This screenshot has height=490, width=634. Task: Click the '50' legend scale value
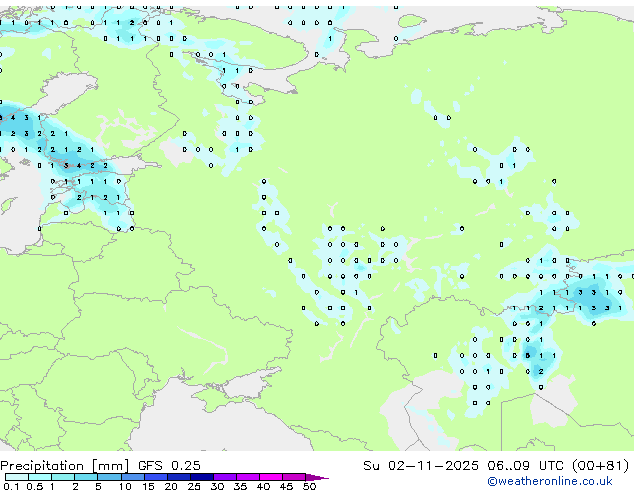coord(309,486)
